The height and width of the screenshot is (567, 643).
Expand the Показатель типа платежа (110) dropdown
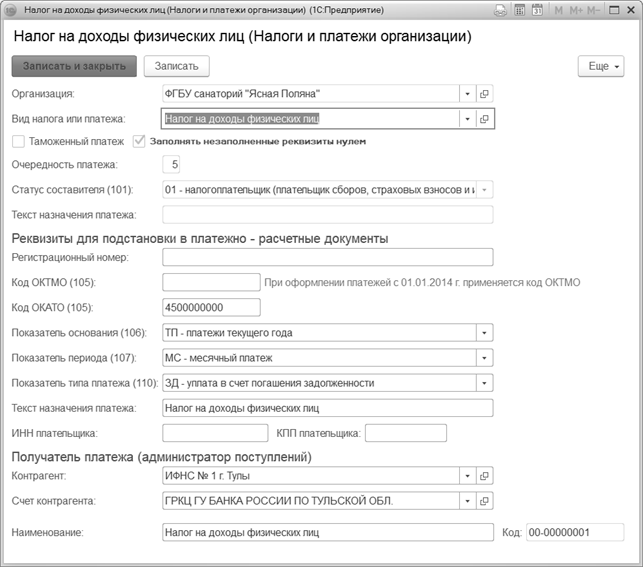484,383
